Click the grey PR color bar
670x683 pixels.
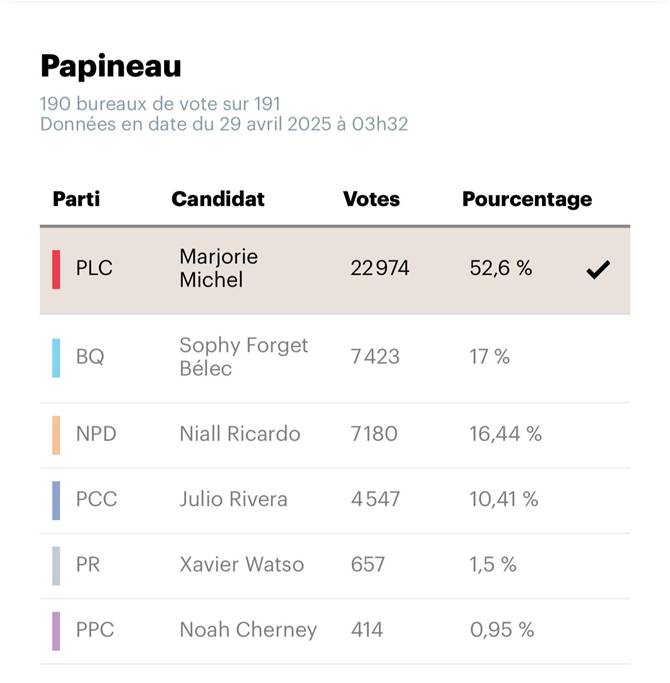tap(56, 566)
